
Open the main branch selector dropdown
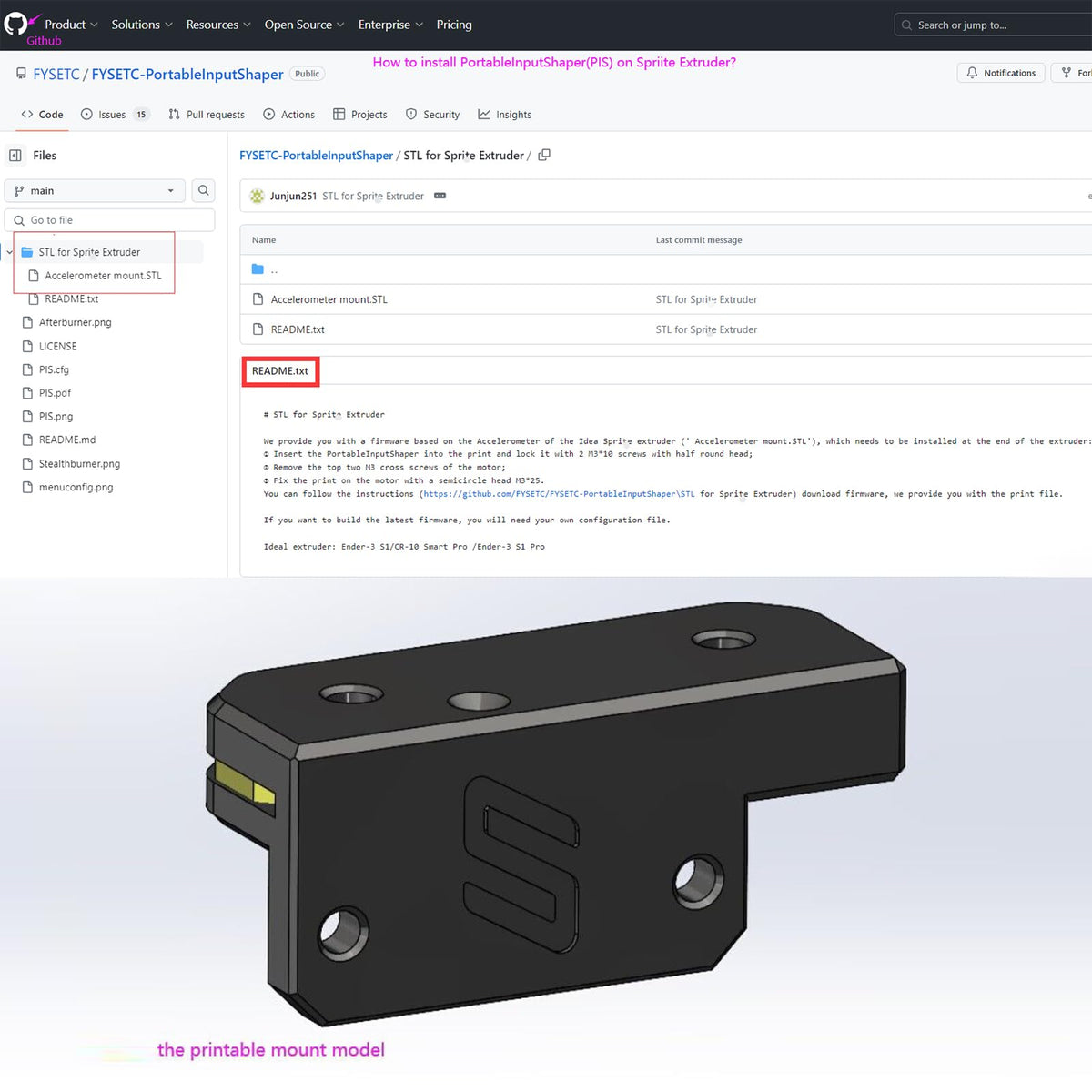[x=95, y=190]
